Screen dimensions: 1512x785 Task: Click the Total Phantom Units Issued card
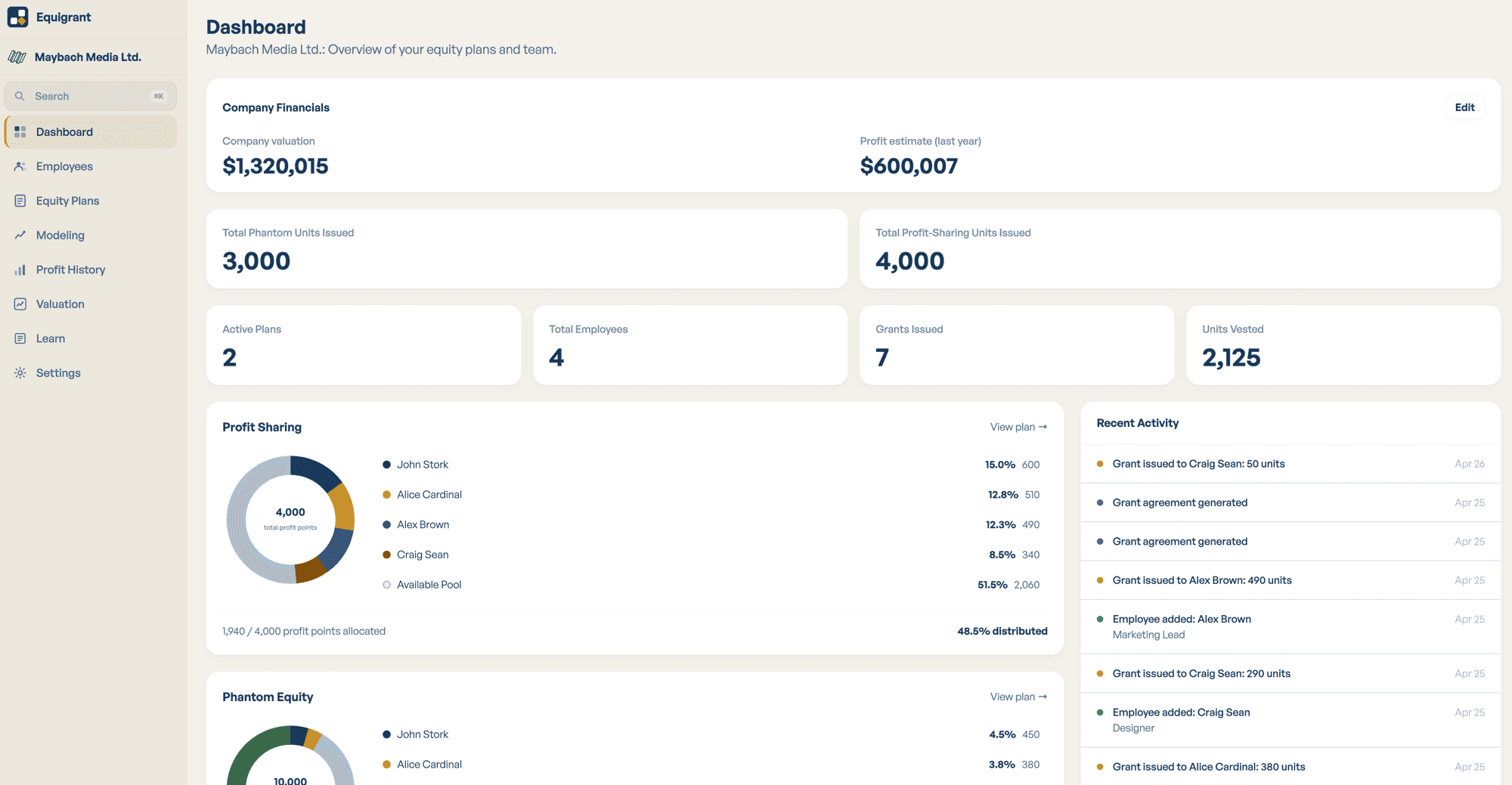[x=527, y=249]
